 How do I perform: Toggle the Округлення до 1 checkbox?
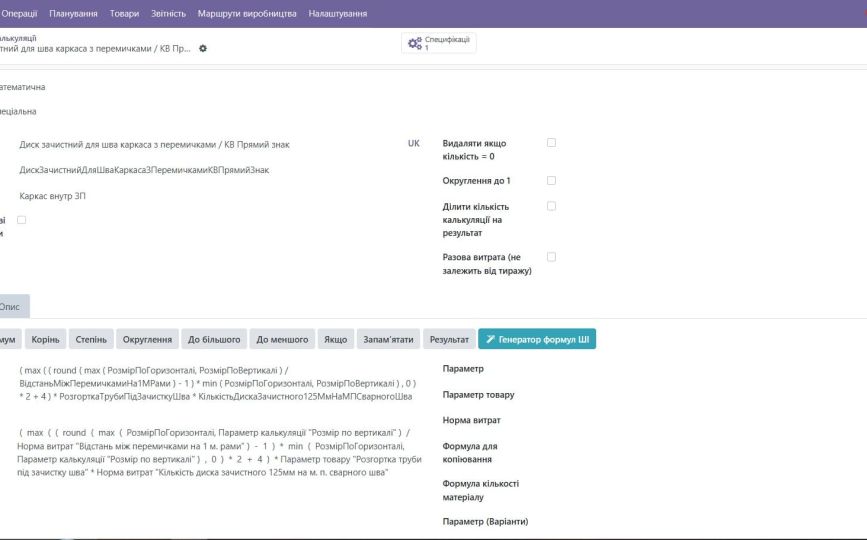click(x=551, y=180)
